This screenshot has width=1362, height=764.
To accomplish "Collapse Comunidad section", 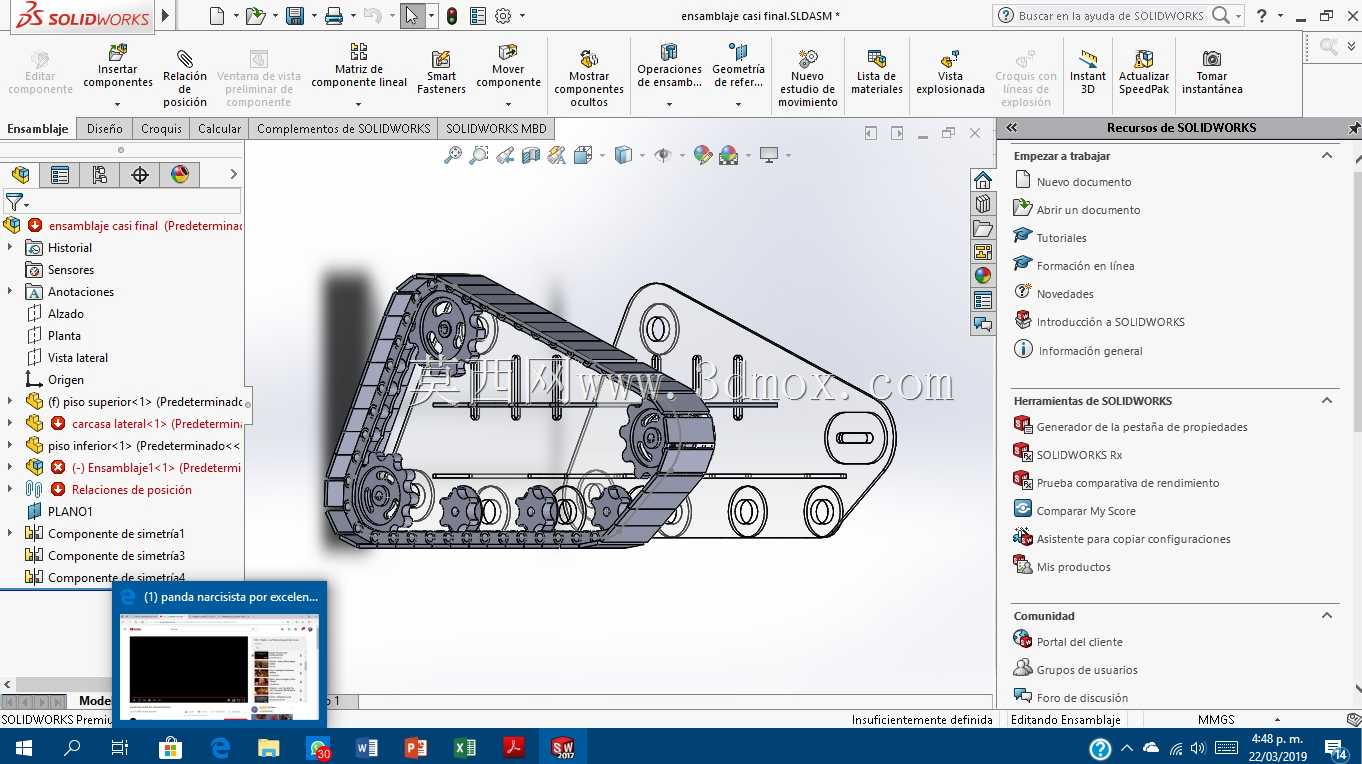I will click(1327, 615).
